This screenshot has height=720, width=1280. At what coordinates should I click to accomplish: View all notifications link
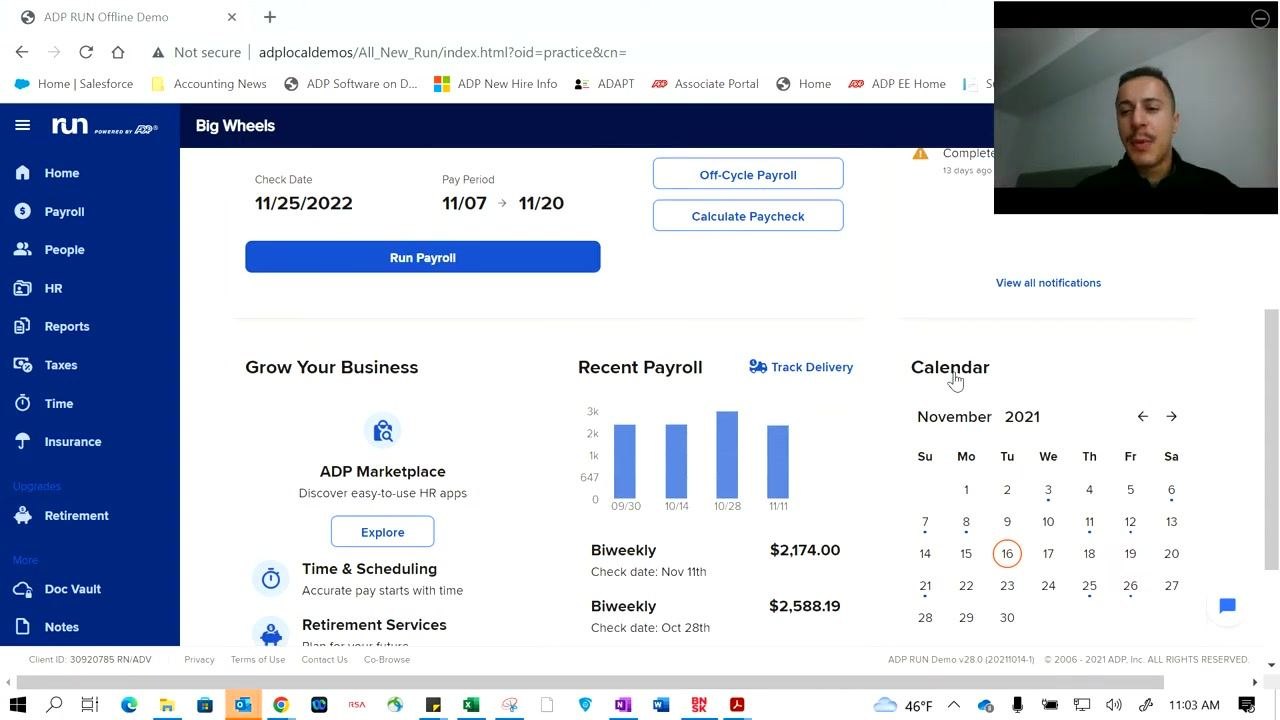[1048, 283]
